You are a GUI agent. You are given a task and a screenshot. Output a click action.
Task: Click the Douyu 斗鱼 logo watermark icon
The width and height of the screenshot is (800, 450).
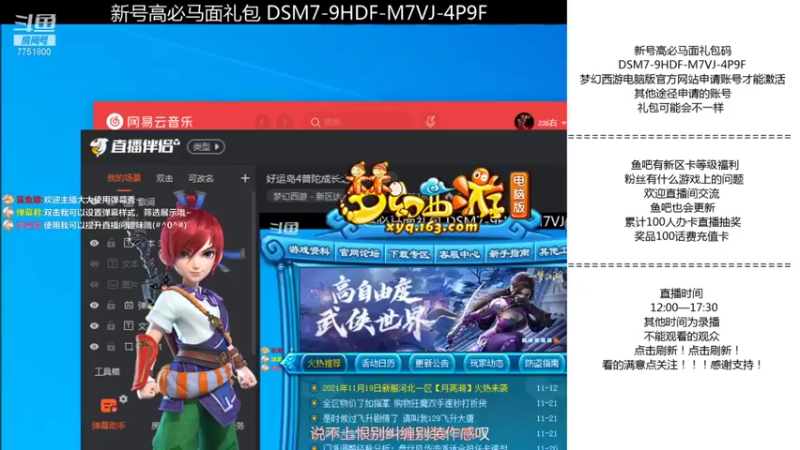[x=34, y=24]
